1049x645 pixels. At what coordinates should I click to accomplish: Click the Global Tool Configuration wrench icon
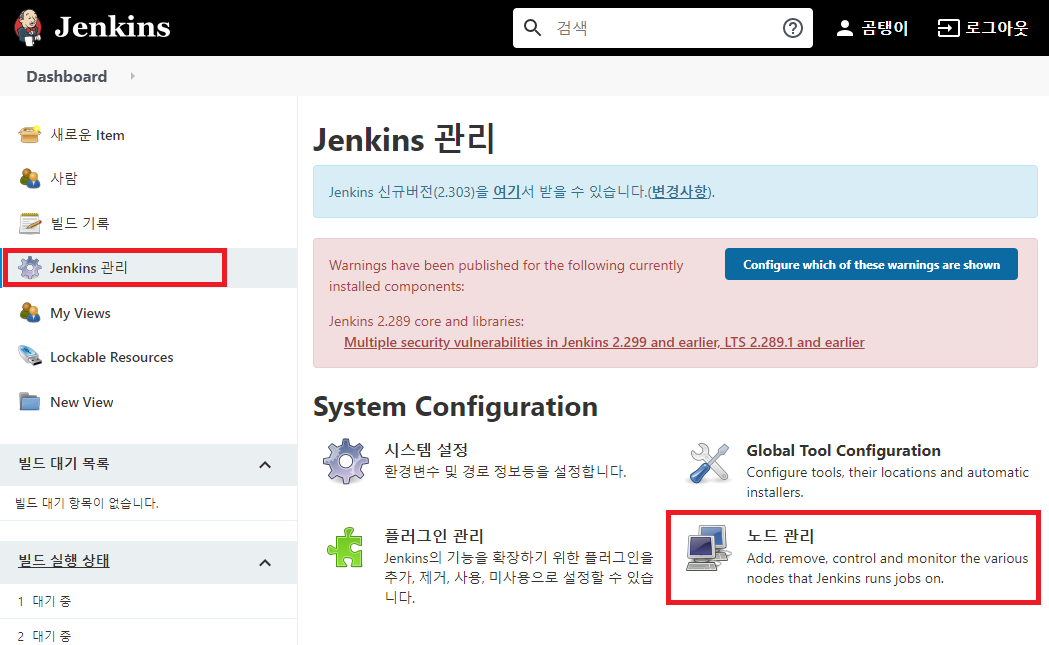(708, 462)
